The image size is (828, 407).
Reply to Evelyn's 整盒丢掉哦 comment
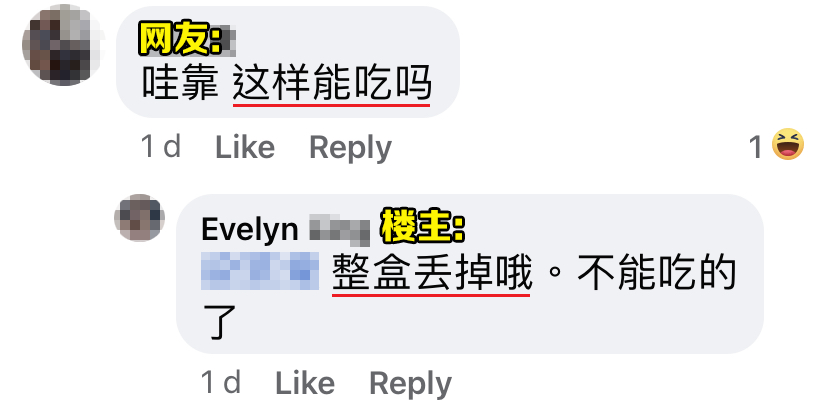pos(410,383)
